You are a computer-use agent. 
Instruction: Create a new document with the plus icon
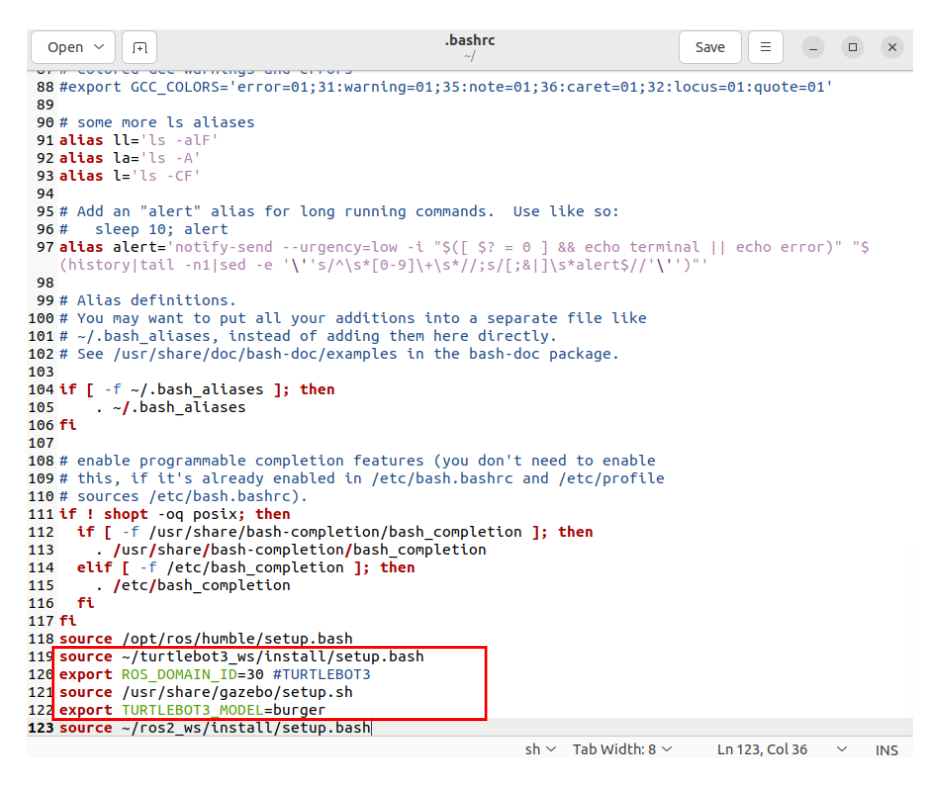[x=140, y=47]
